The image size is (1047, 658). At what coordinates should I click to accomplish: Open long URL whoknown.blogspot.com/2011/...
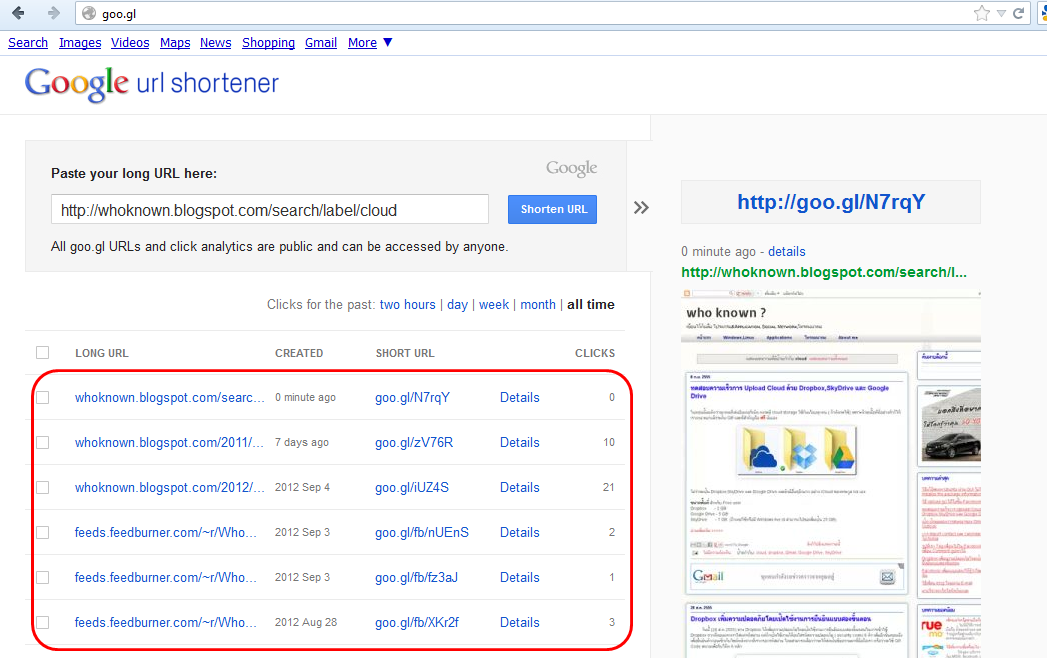pos(170,442)
